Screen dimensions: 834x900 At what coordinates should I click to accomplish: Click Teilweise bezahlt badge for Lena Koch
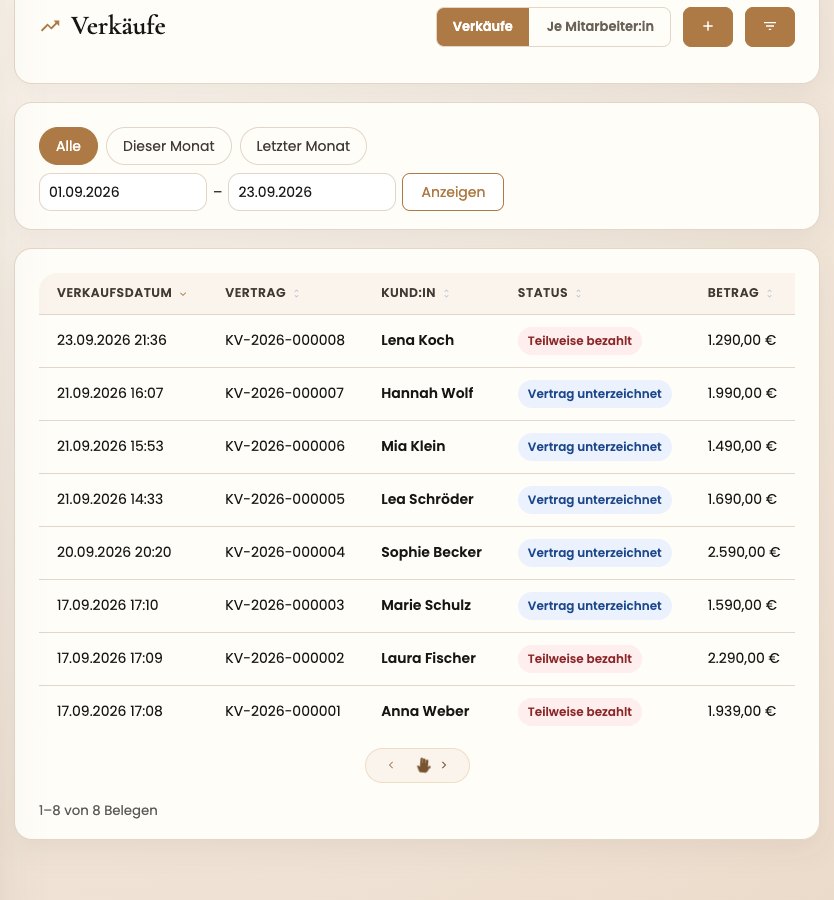coord(580,341)
